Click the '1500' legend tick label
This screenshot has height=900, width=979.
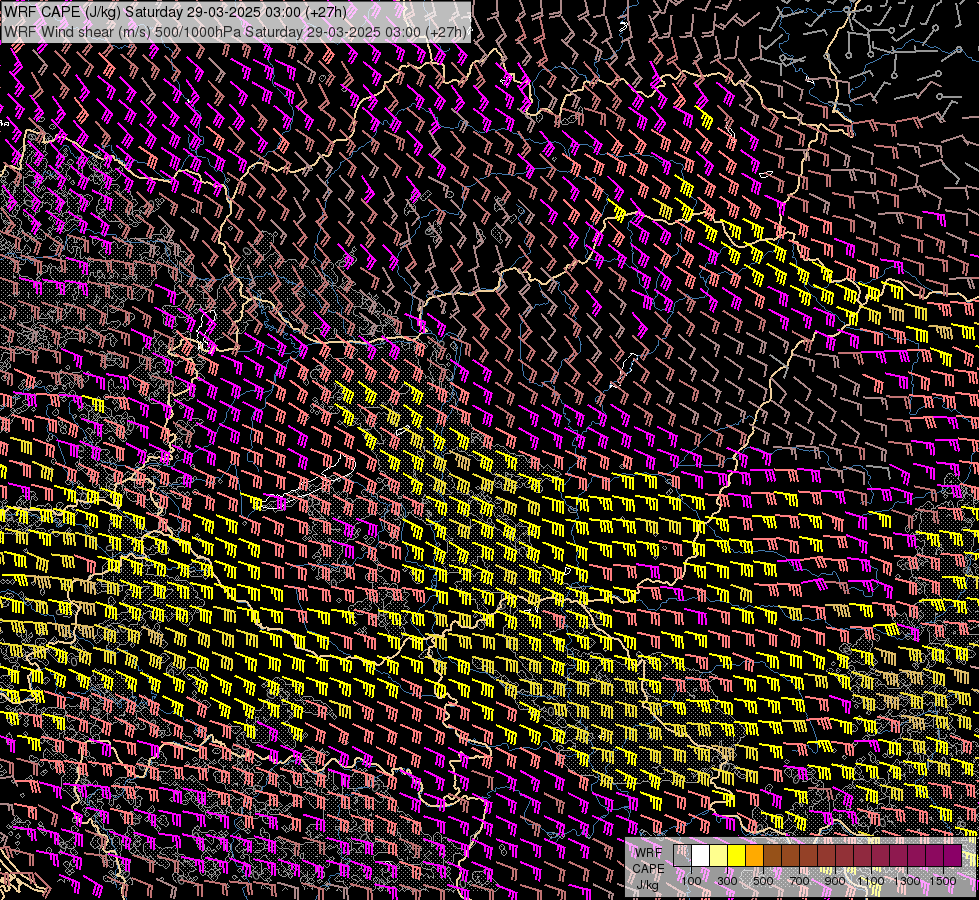click(x=943, y=881)
